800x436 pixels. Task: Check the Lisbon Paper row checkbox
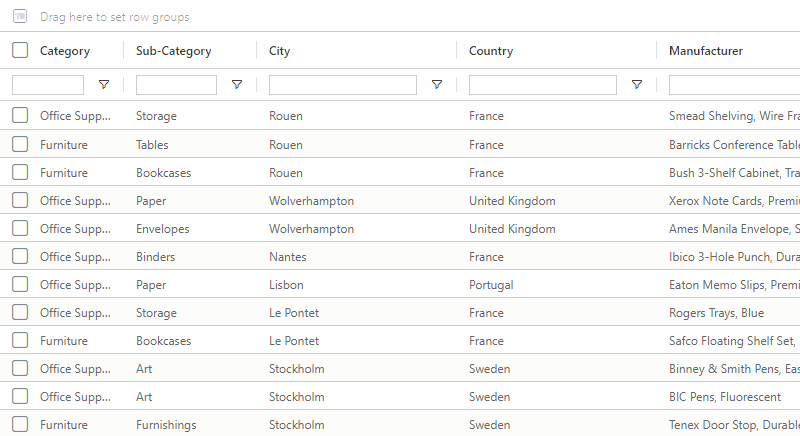(x=20, y=285)
